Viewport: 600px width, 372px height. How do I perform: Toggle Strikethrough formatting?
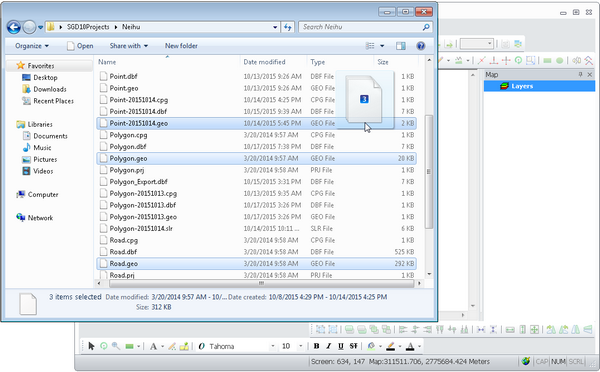[x=353, y=346]
